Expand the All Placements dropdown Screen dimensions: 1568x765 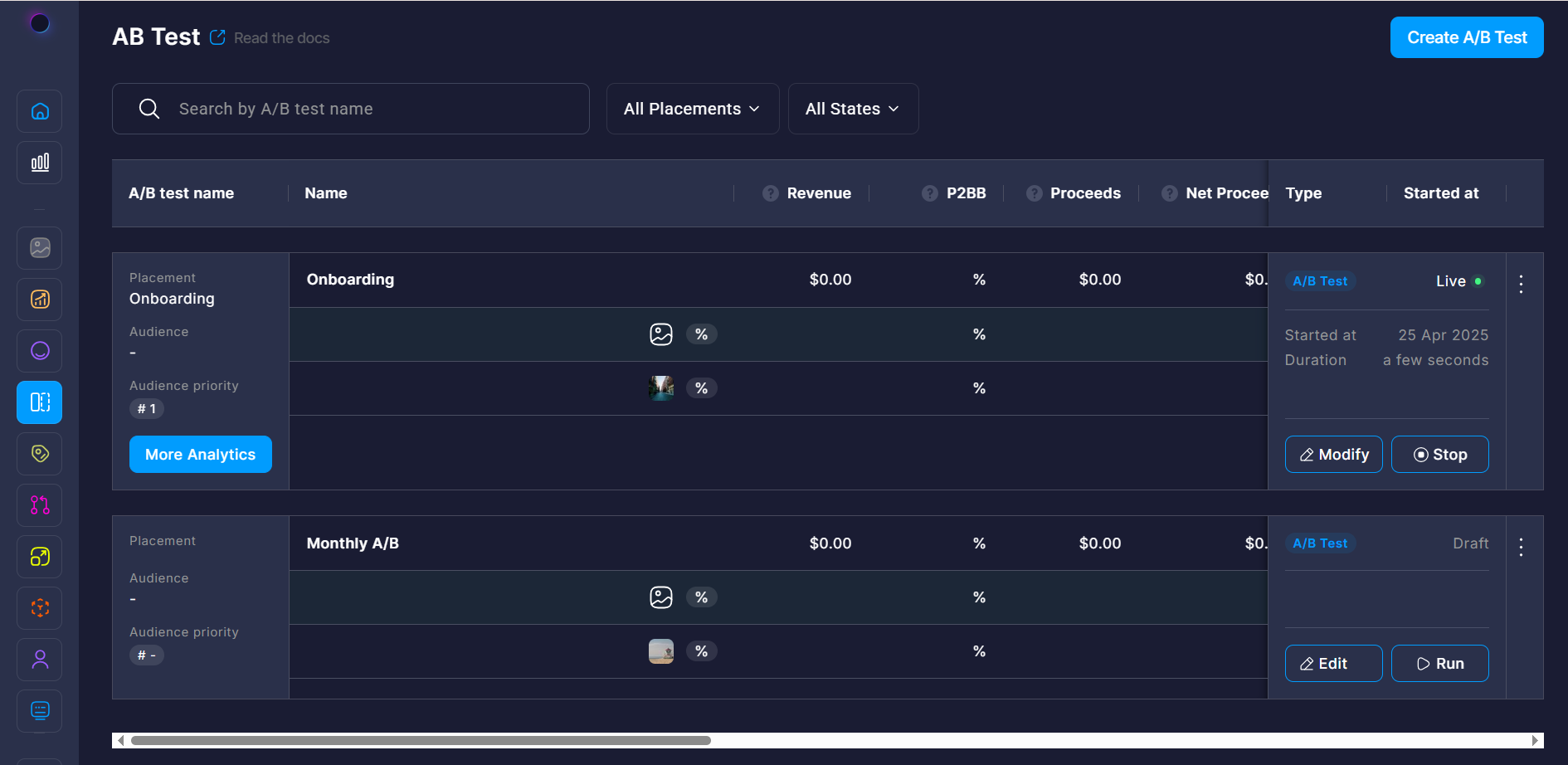coord(692,109)
